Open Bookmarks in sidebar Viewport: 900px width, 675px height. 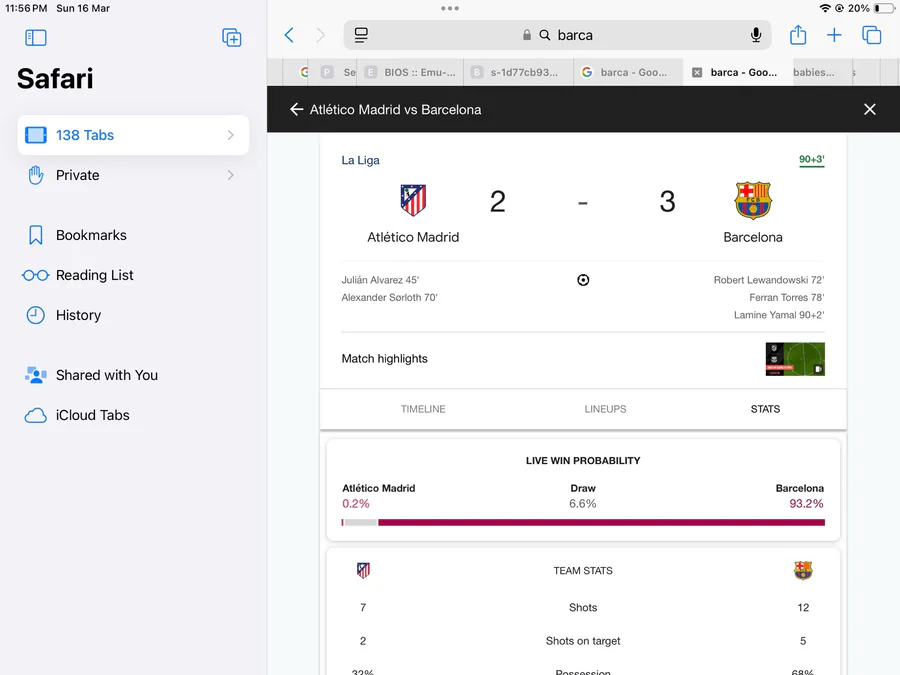click(x=91, y=235)
